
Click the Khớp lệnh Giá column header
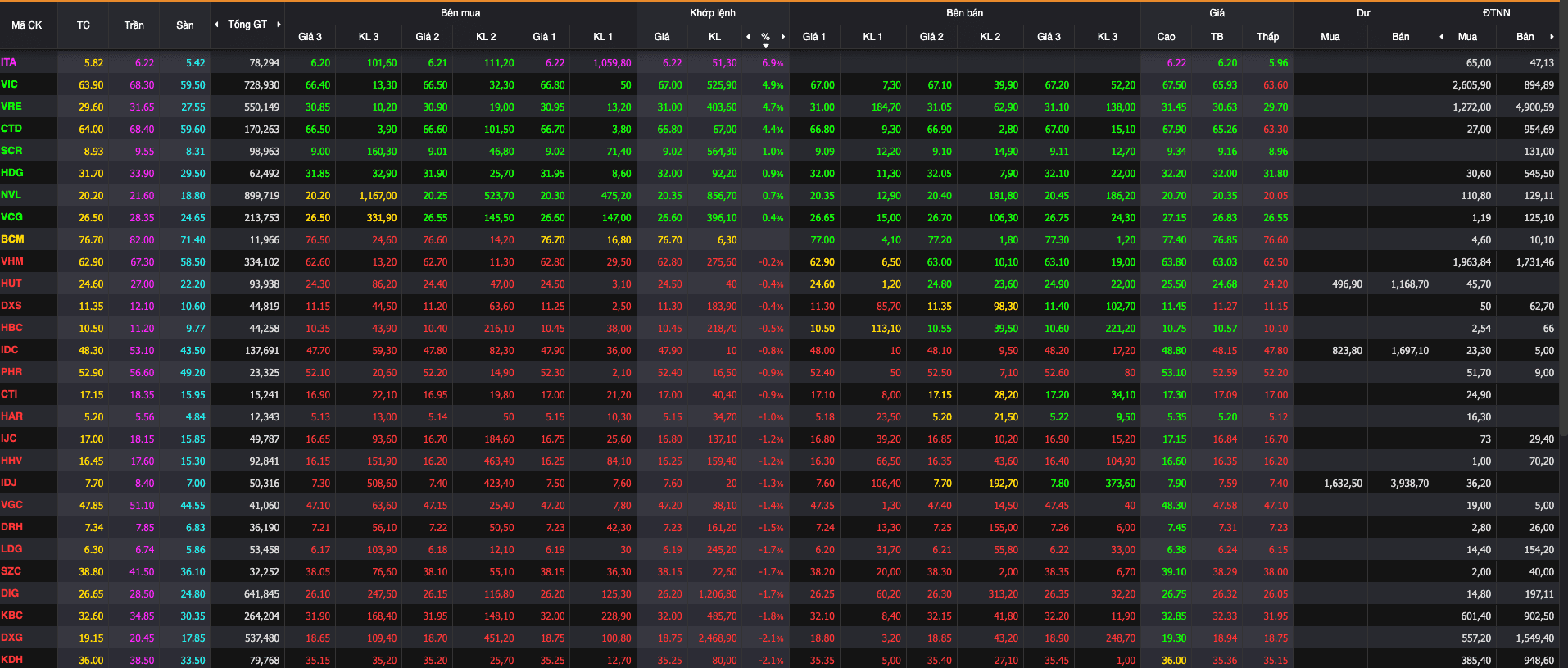[x=662, y=37]
